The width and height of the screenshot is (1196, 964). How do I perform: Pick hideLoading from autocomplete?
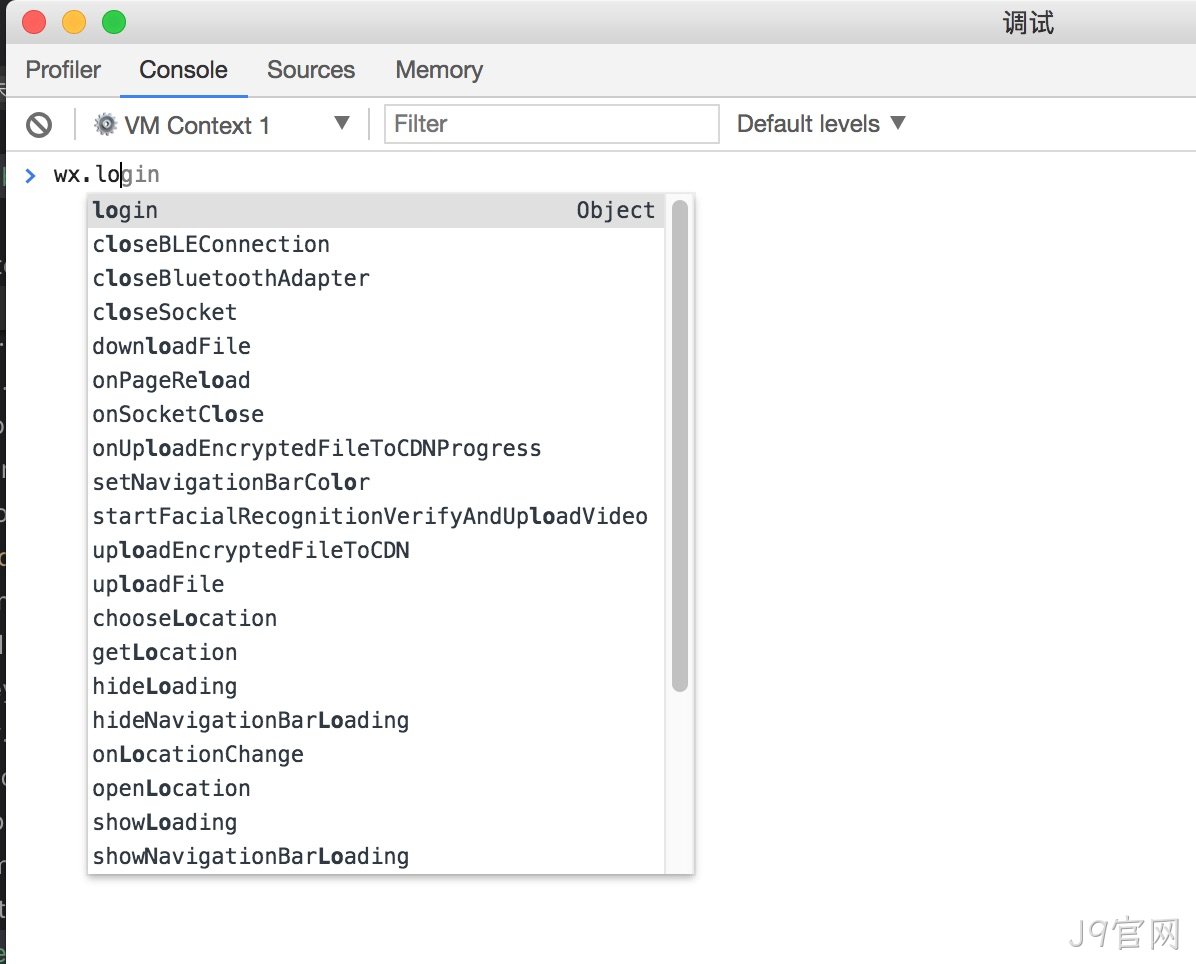tap(375, 686)
